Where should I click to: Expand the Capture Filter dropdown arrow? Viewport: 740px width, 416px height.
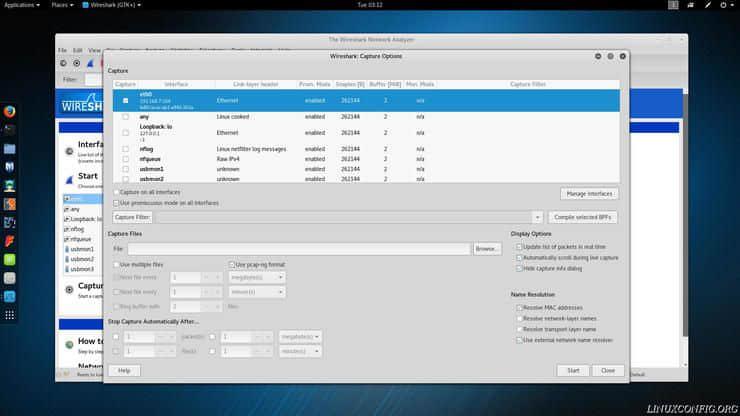pyautogui.click(x=538, y=217)
